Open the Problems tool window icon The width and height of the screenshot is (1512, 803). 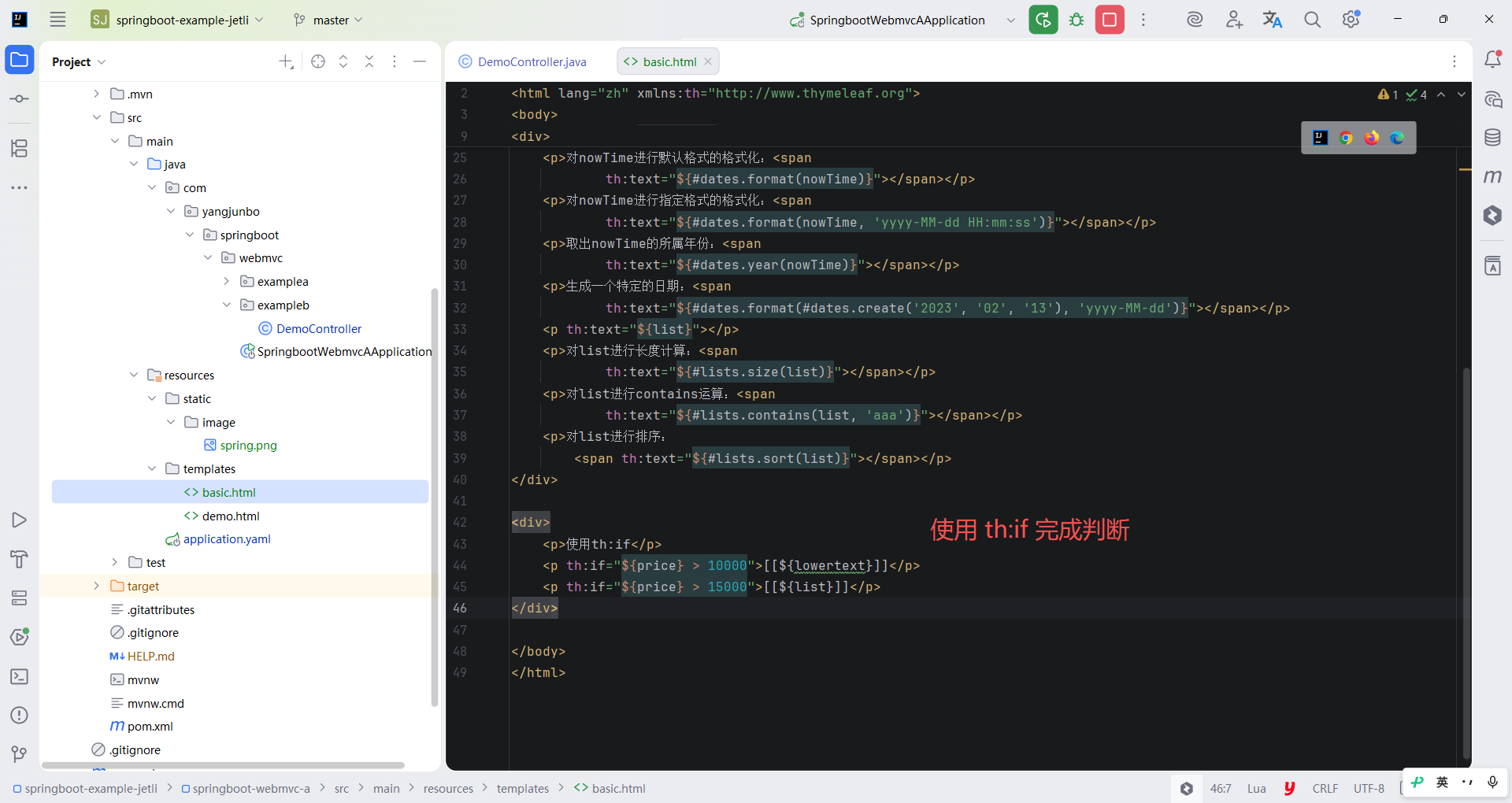coord(20,715)
